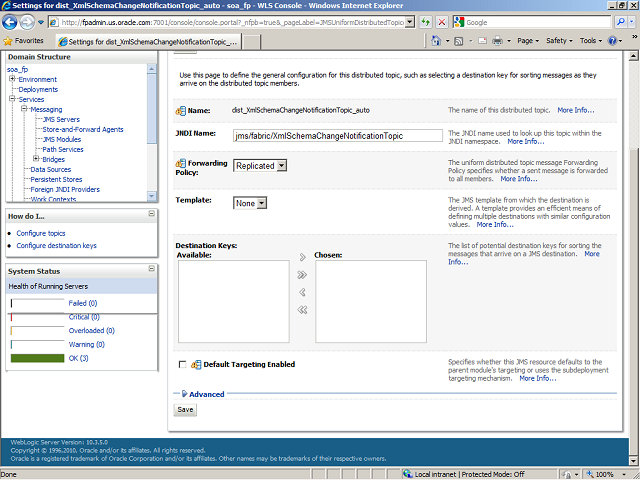640x480 pixels.
Task: Click the move-all-right double arrow icon
Action: pyautogui.click(x=302, y=257)
